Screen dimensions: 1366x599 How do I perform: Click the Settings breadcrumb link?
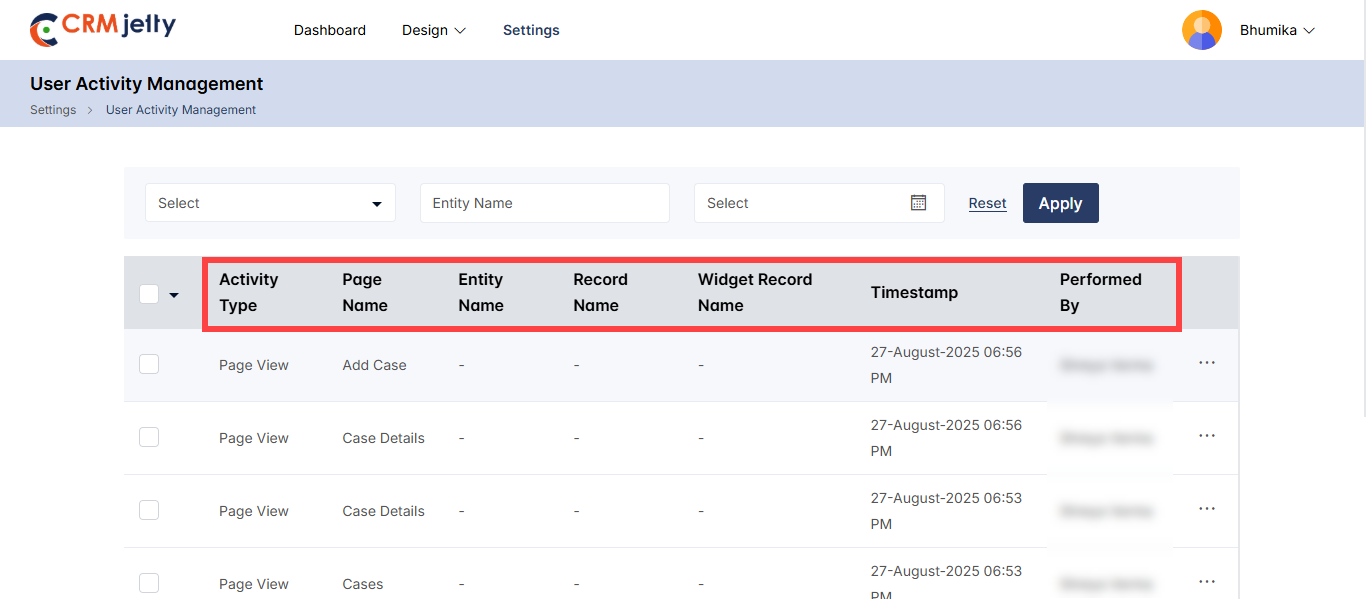pyautogui.click(x=53, y=110)
